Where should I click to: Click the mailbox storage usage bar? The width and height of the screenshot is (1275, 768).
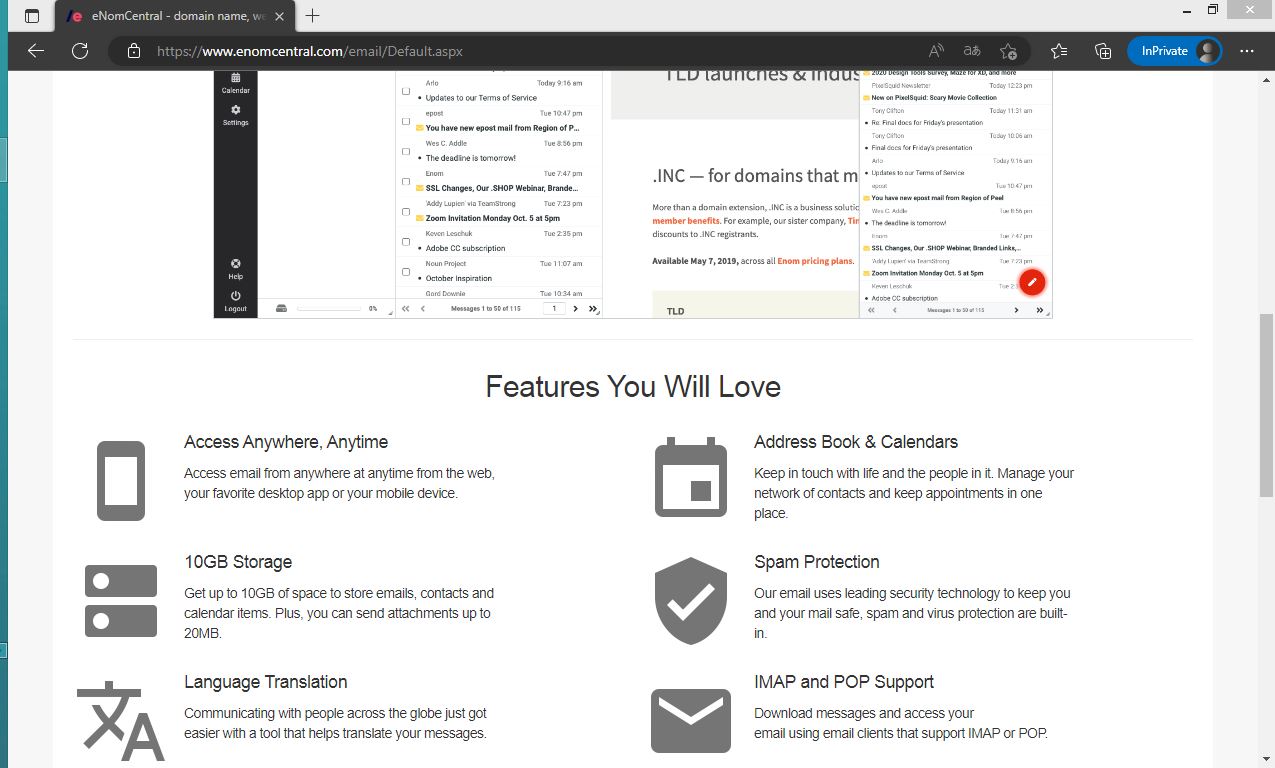(329, 309)
